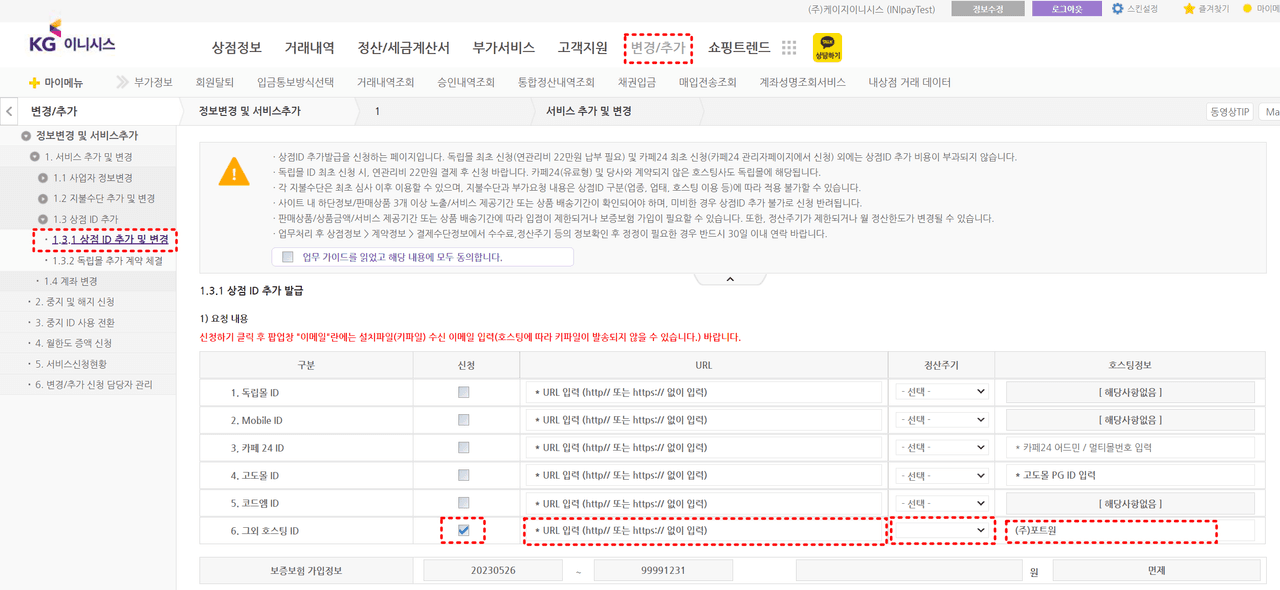Open the 정산/세금계산서 menu
This screenshot has width=1280, height=590.
coord(403,47)
